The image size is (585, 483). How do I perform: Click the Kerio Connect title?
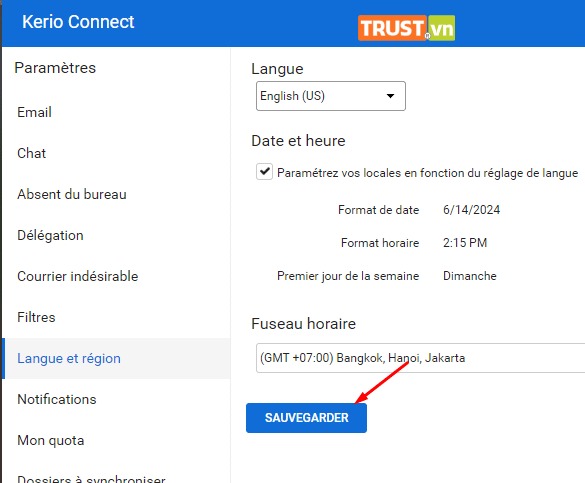click(x=78, y=22)
